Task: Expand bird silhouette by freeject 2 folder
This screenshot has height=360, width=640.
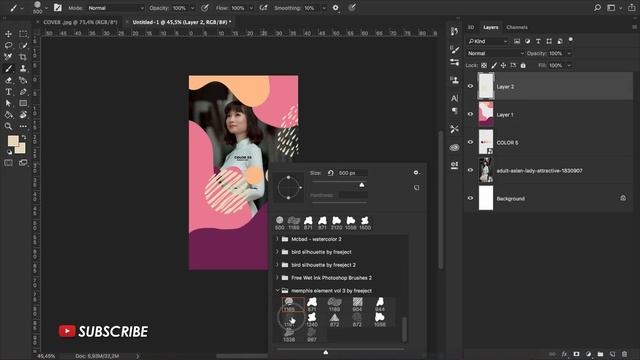Action: point(278,264)
